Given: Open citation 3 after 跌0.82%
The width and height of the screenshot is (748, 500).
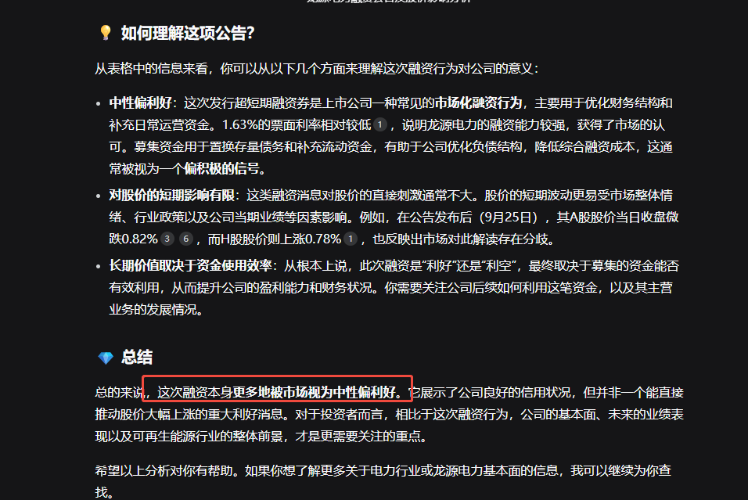Looking at the screenshot, I should [167, 239].
